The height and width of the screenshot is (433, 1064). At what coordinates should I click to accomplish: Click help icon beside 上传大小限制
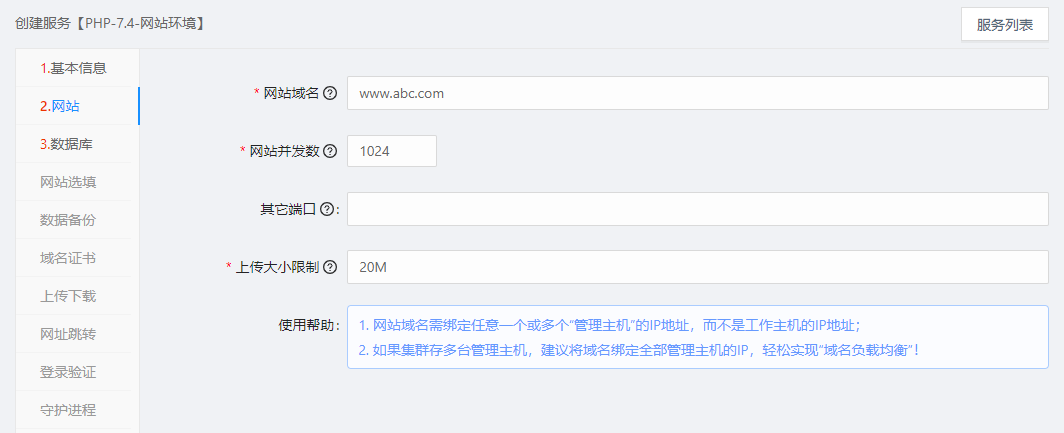coord(330,267)
